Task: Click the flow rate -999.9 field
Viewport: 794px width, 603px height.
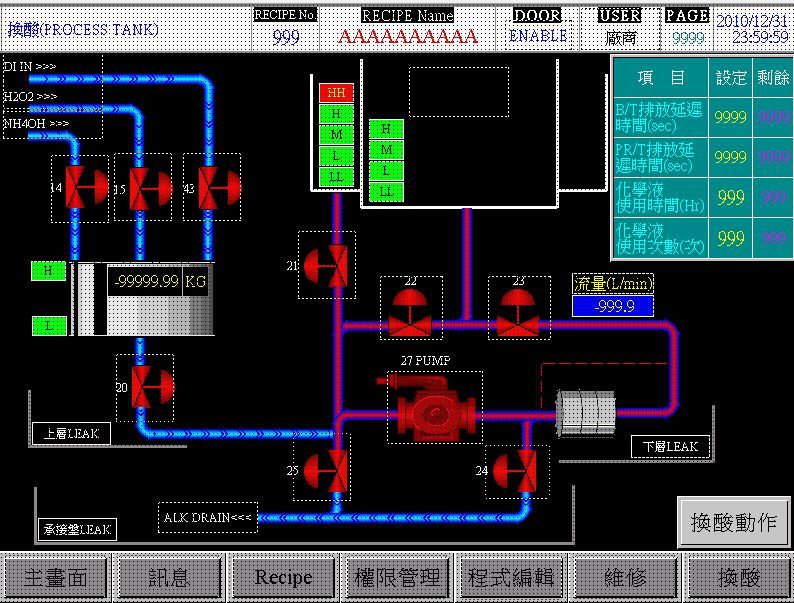Action: pyautogui.click(x=612, y=306)
